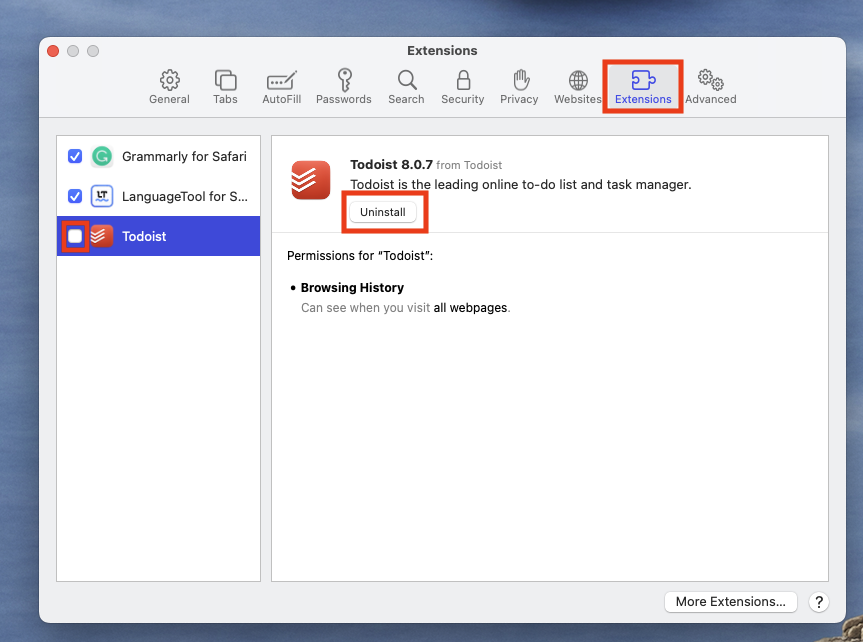Click the LanguageTool LT icon
This screenshot has height=642, width=863.
(102, 196)
